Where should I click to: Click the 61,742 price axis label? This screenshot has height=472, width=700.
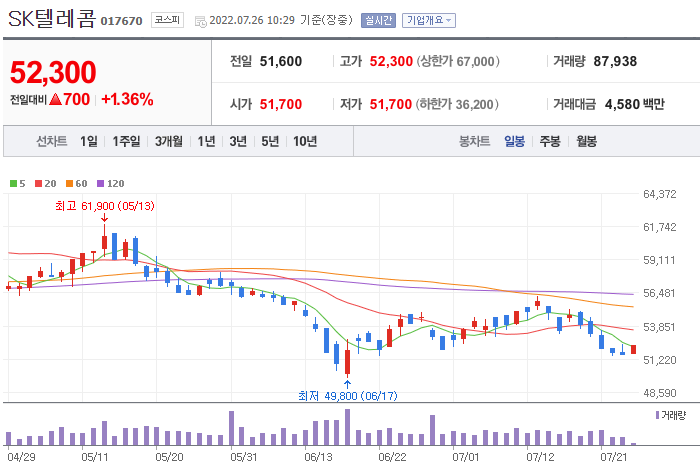(660, 227)
